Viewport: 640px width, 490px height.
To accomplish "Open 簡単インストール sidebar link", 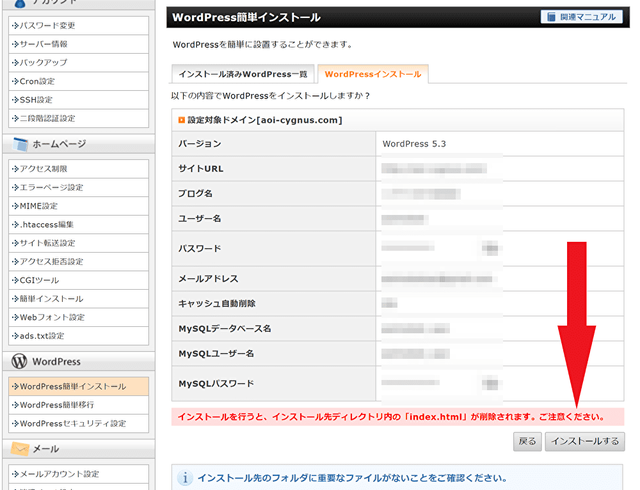I will click(x=78, y=299).
